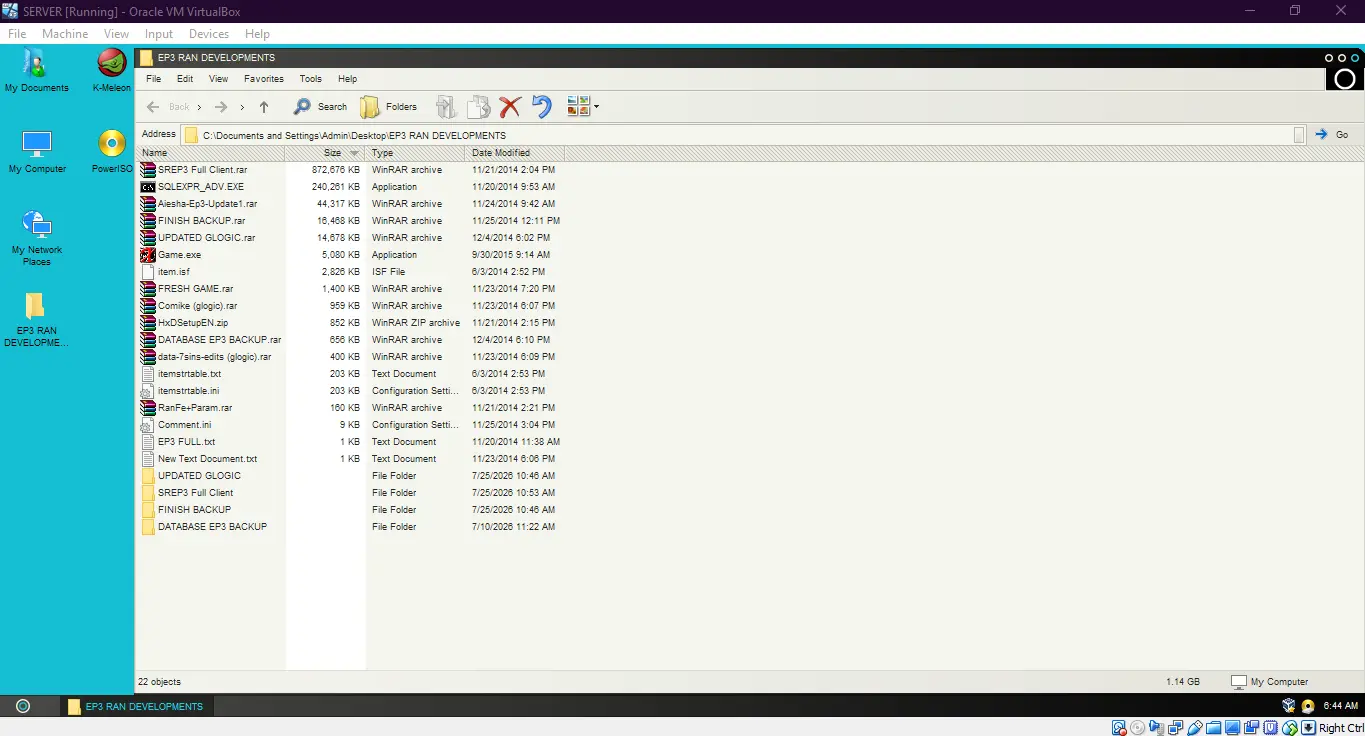This screenshot has height=736, width=1365.
Task: Sort by the Name column header
Action: click(210, 153)
